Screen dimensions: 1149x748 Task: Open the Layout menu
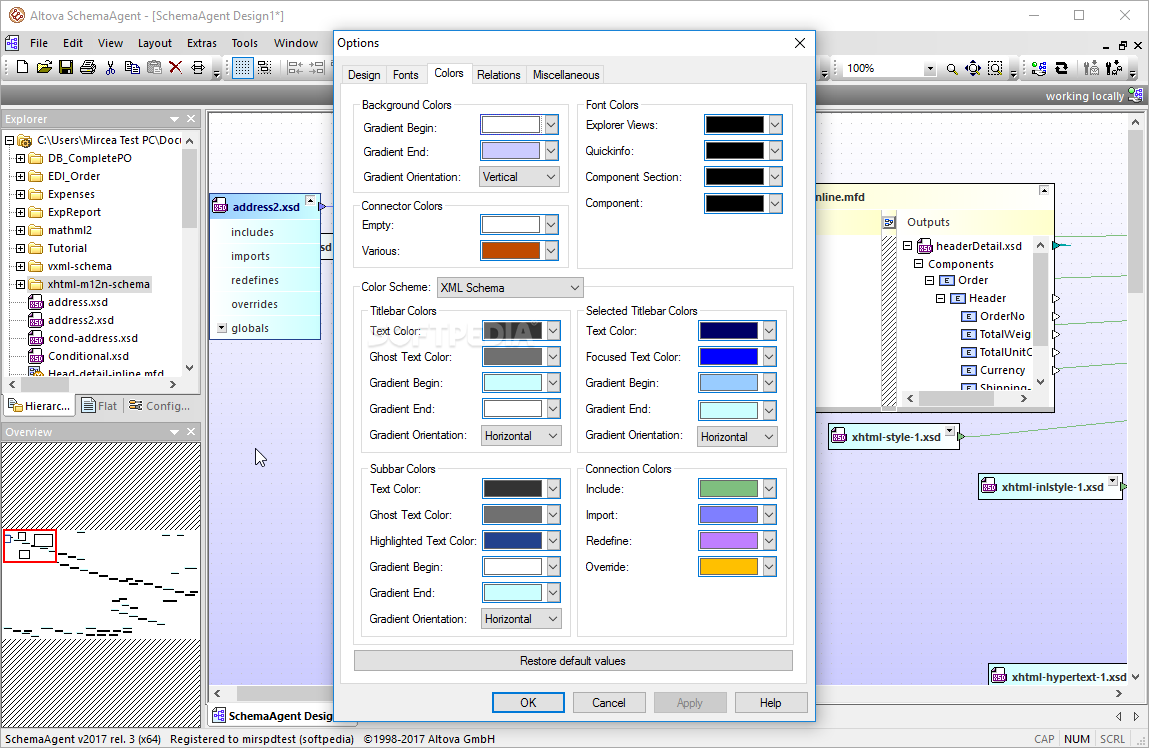pyautogui.click(x=155, y=43)
